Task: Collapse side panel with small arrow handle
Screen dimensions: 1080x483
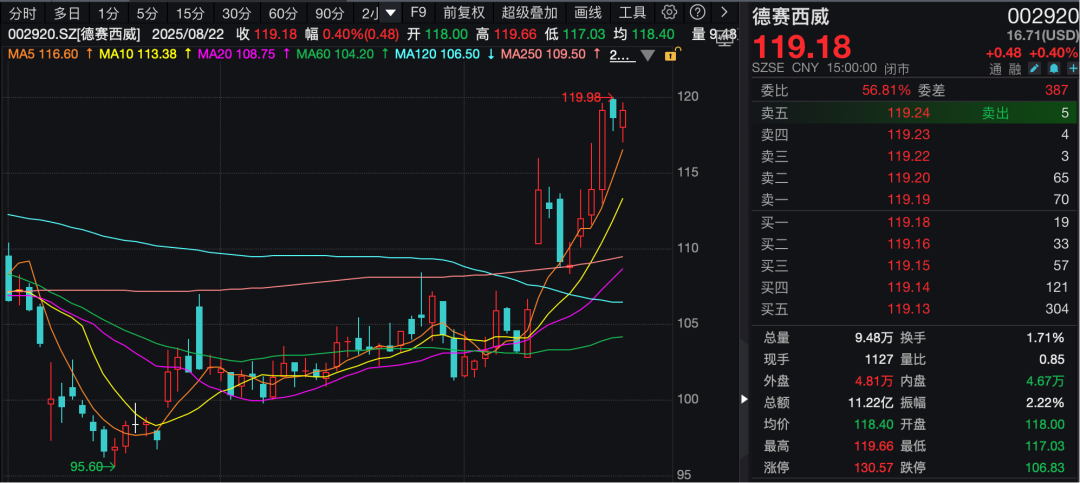Action: (743, 399)
